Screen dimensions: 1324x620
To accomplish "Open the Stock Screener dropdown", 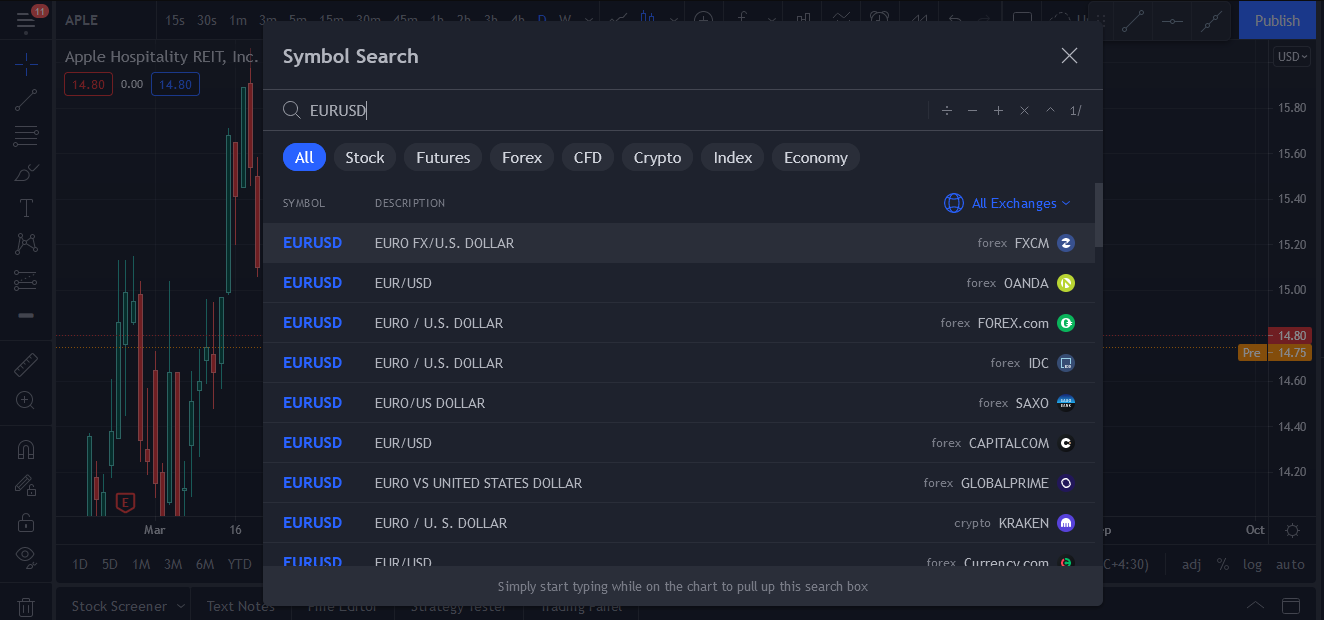I will click(x=129, y=606).
